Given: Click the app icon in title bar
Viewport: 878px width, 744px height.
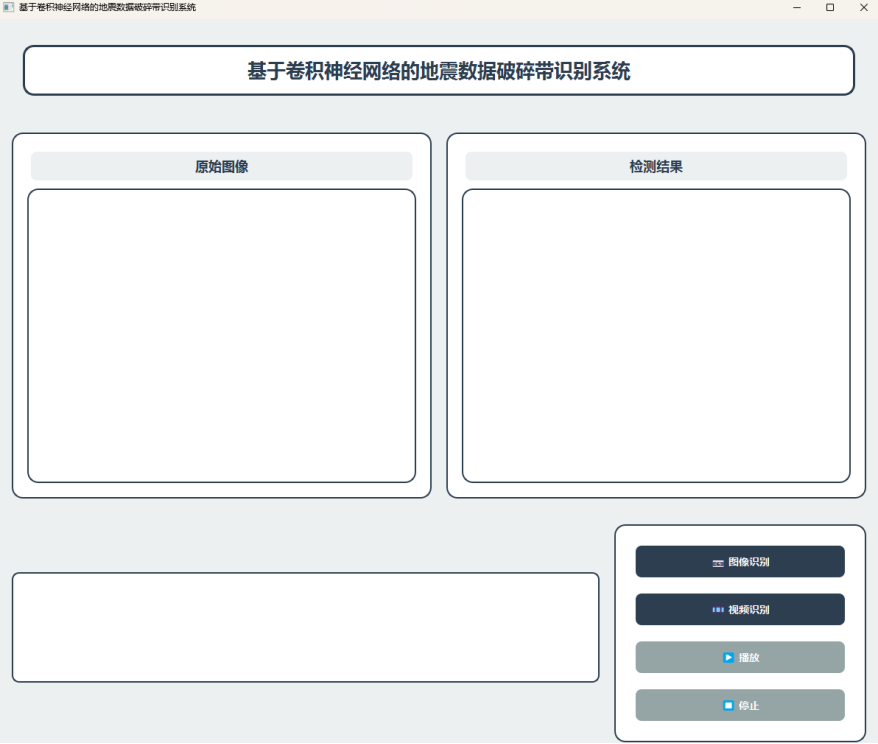Looking at the screenshot, I should pyautogui.click(x=8, y=7).
